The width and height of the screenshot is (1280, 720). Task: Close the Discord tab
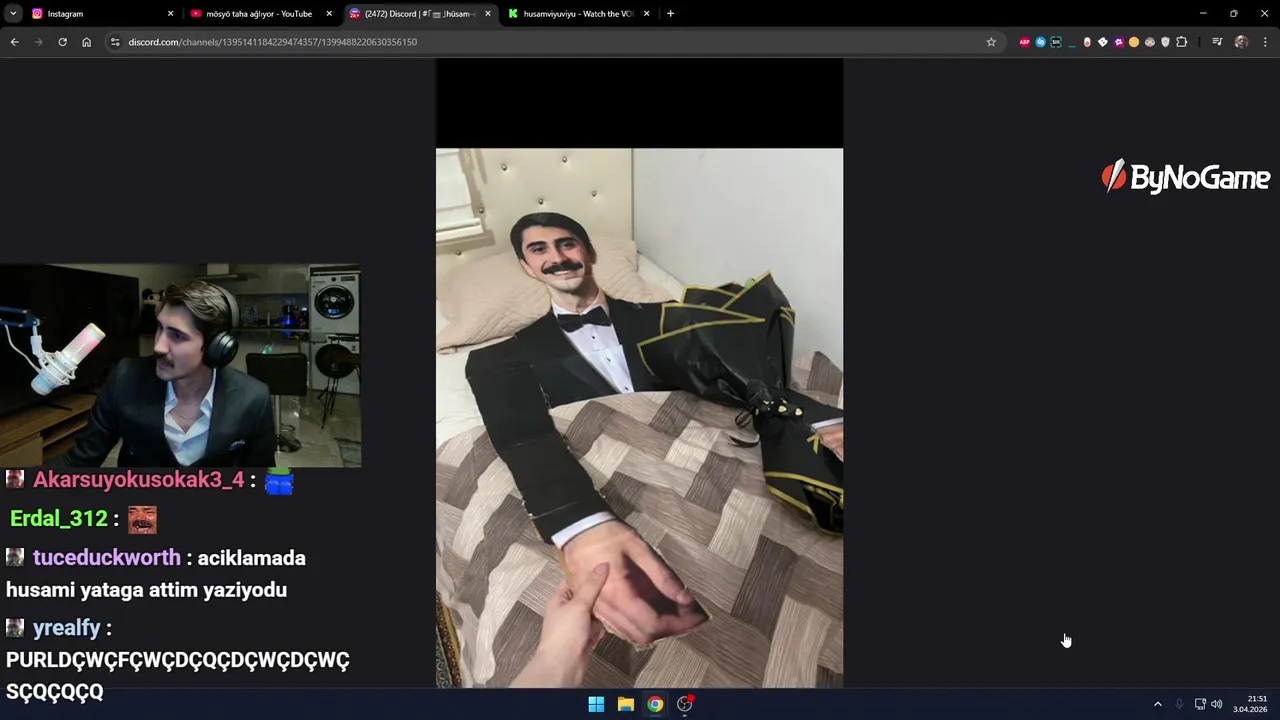tap(488, 14)
